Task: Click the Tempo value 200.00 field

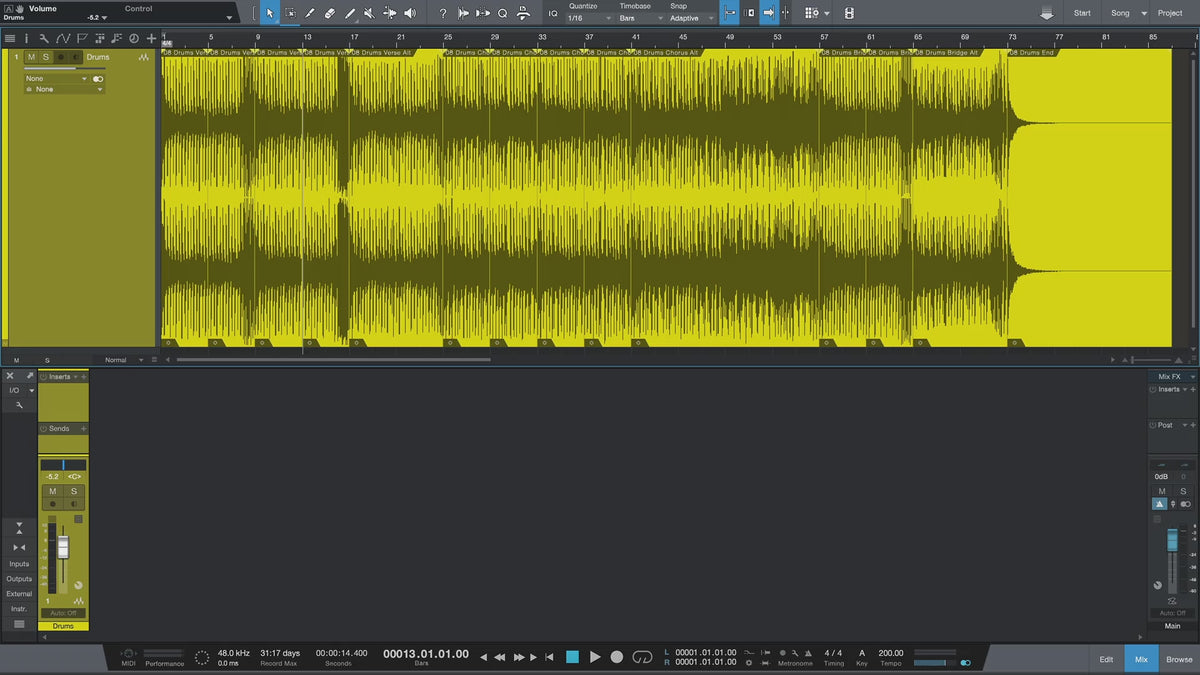Action: 890,653
